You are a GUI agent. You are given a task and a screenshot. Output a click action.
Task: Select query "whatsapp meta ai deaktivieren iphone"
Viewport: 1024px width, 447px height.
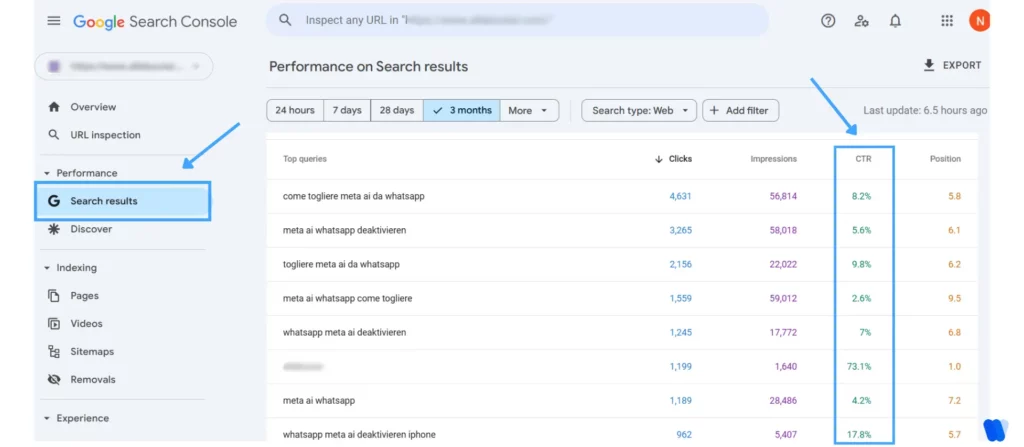click(359, 435)
